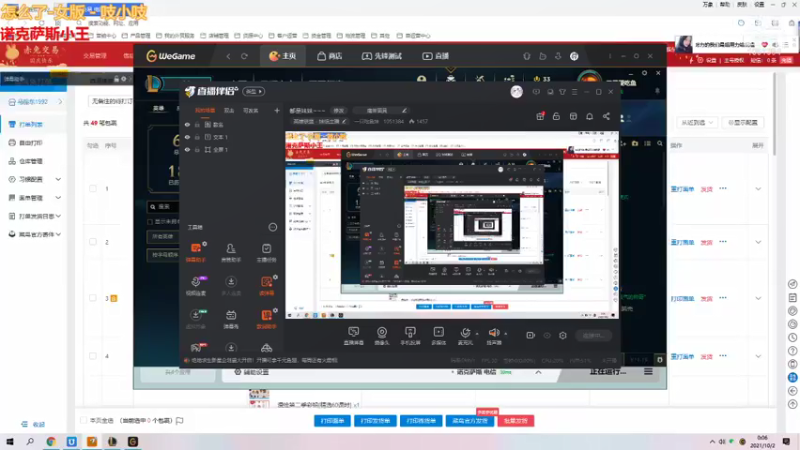Expand the speaker options arrow
Screen dimensions: 800x450
[x=506, y=334]
